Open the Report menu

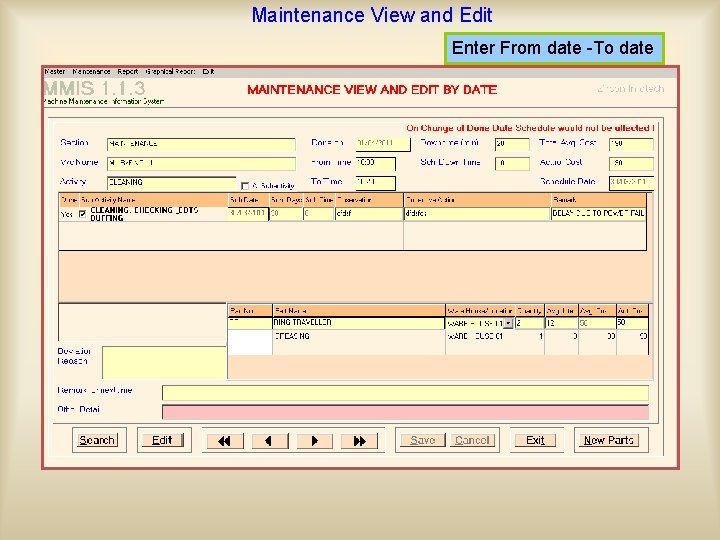pyautogui.click(x=127, y=72)
